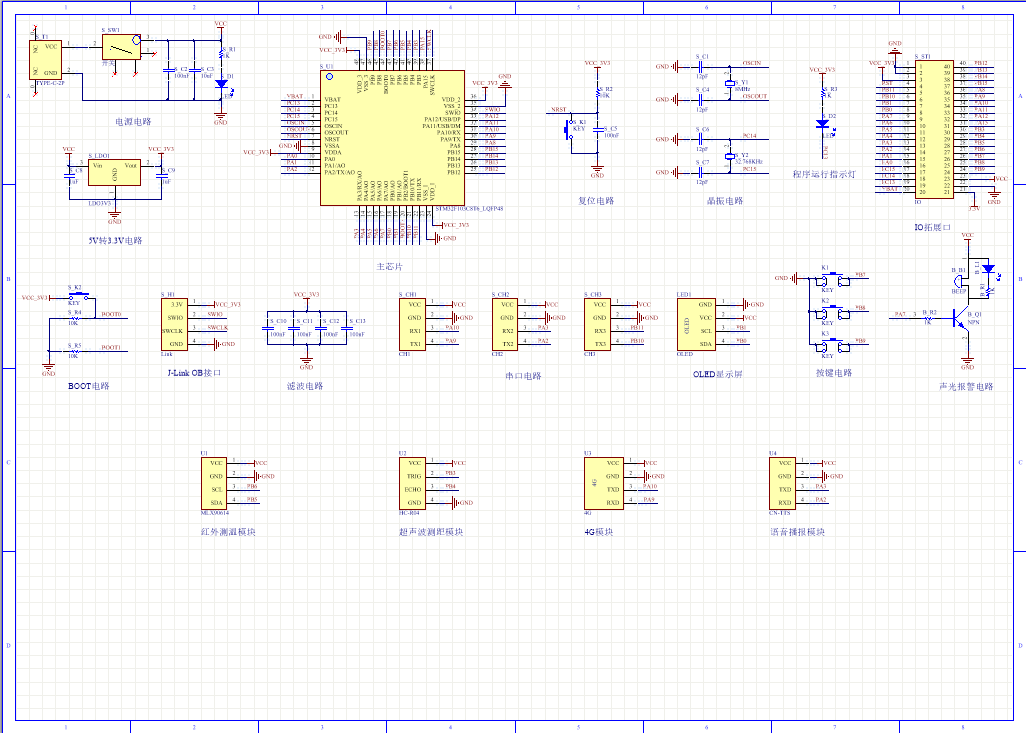Click the '主芯片' section title
This screenshot has height=733, width=1026.
click(x=389, y=267)
